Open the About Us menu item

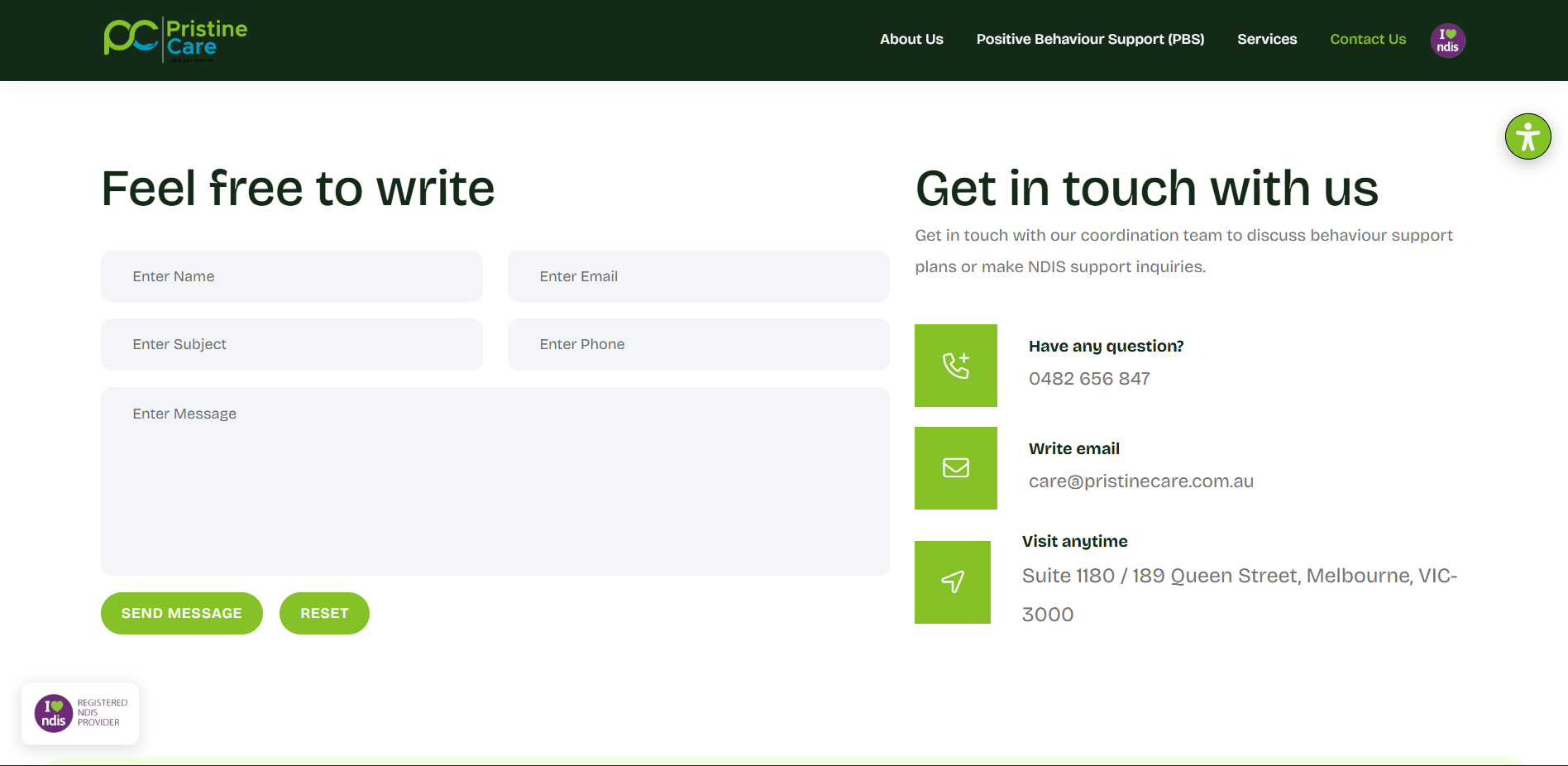911,39
